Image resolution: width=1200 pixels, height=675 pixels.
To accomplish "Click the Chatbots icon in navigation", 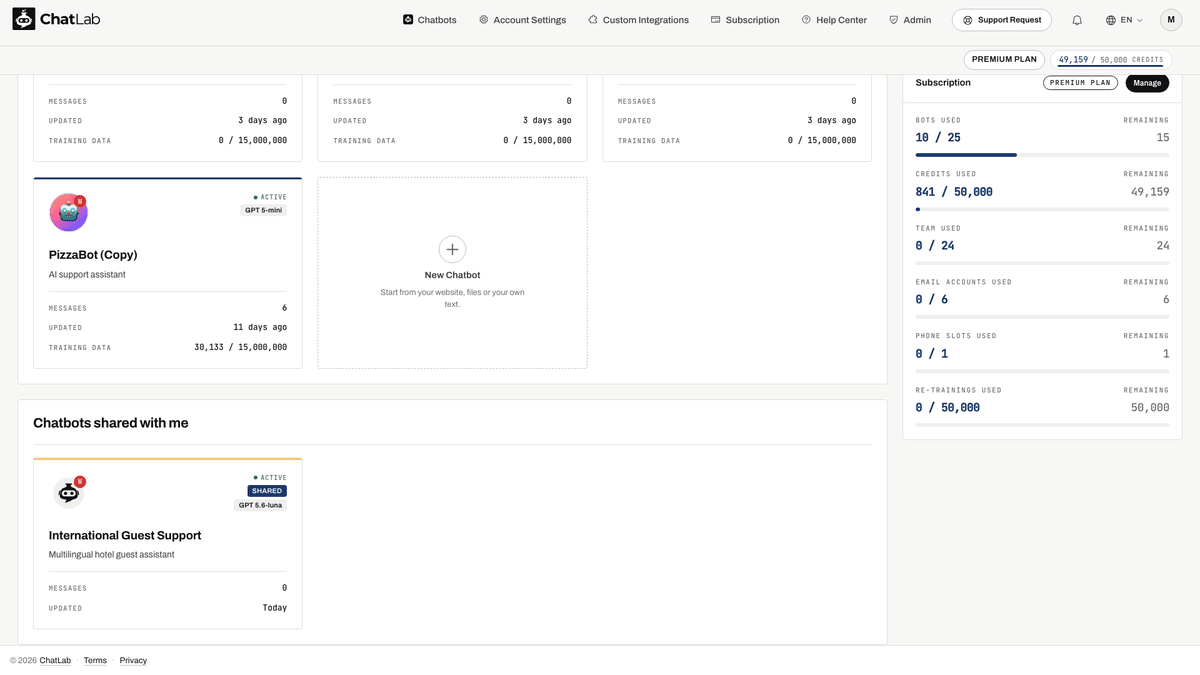I will (408, 20).
